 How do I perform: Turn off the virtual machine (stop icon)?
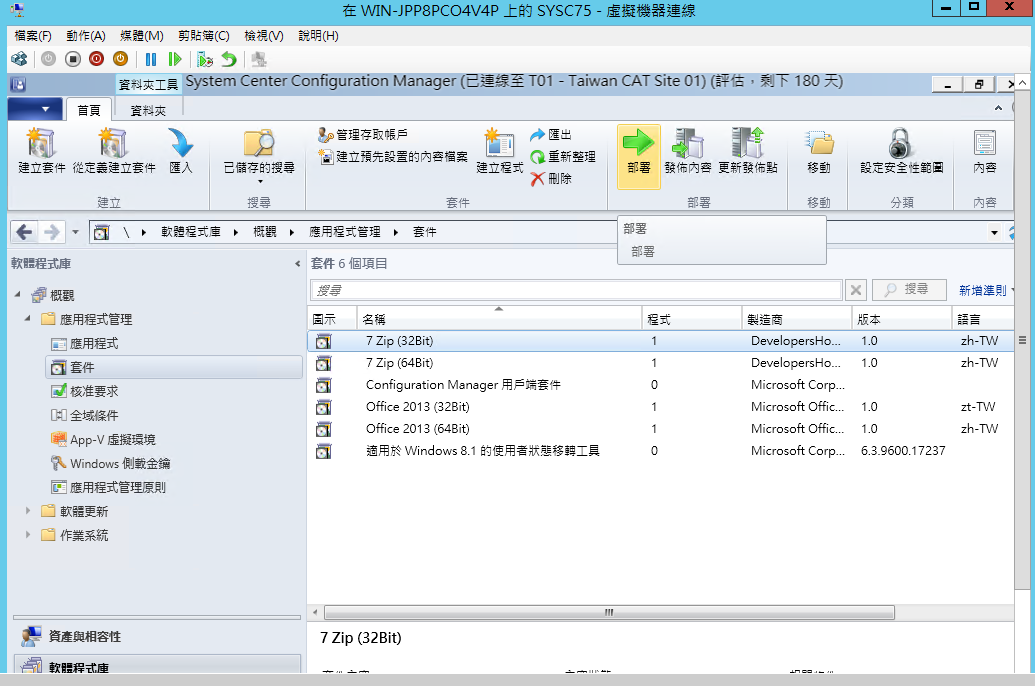[73, 59]
